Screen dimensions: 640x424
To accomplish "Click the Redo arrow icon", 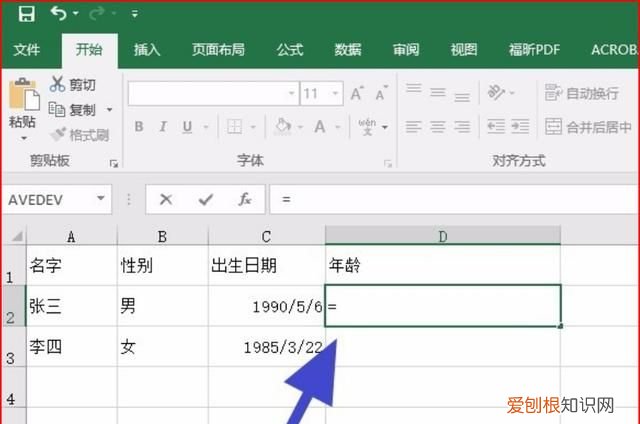I will point(96,13).
